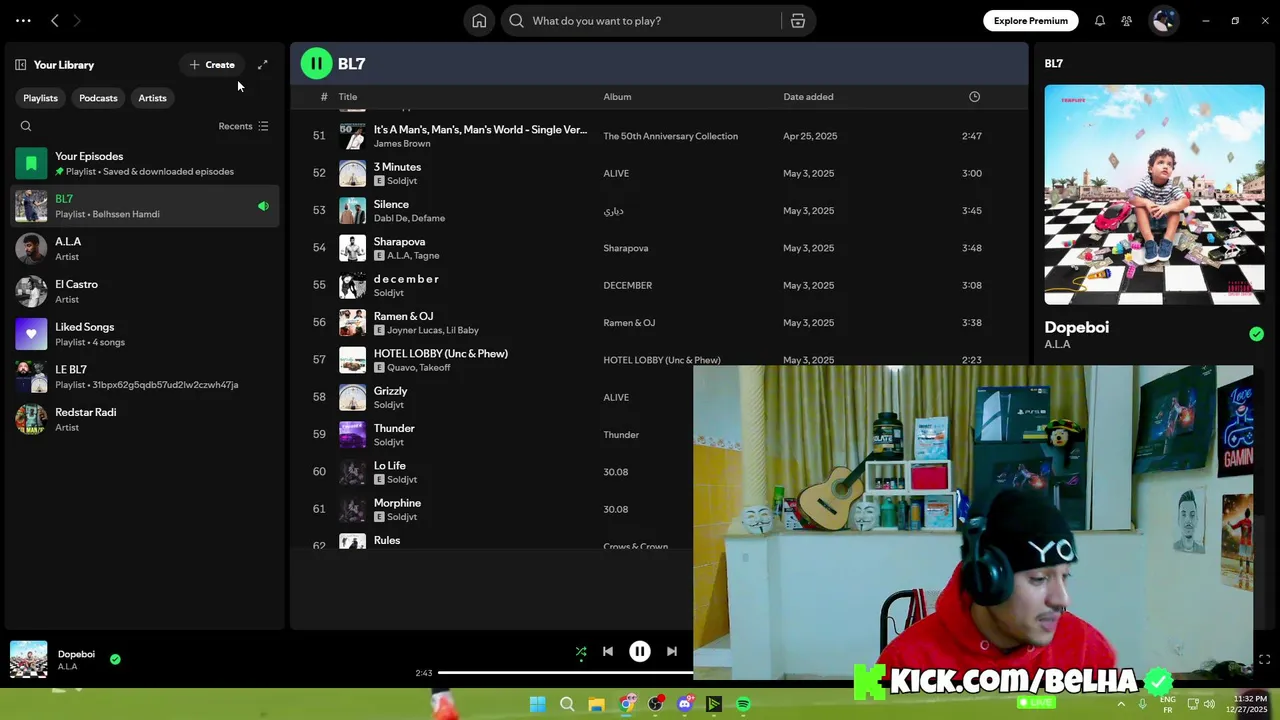Sort by duration clock icon

point(974,97)
